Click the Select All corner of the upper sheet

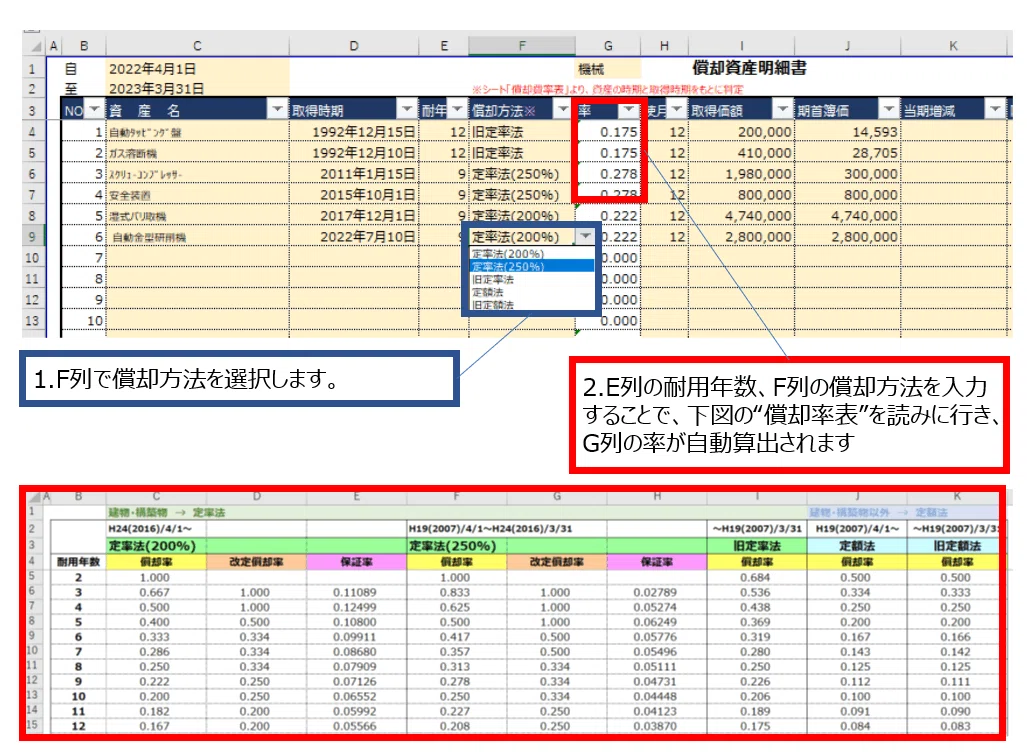point(35,47)
